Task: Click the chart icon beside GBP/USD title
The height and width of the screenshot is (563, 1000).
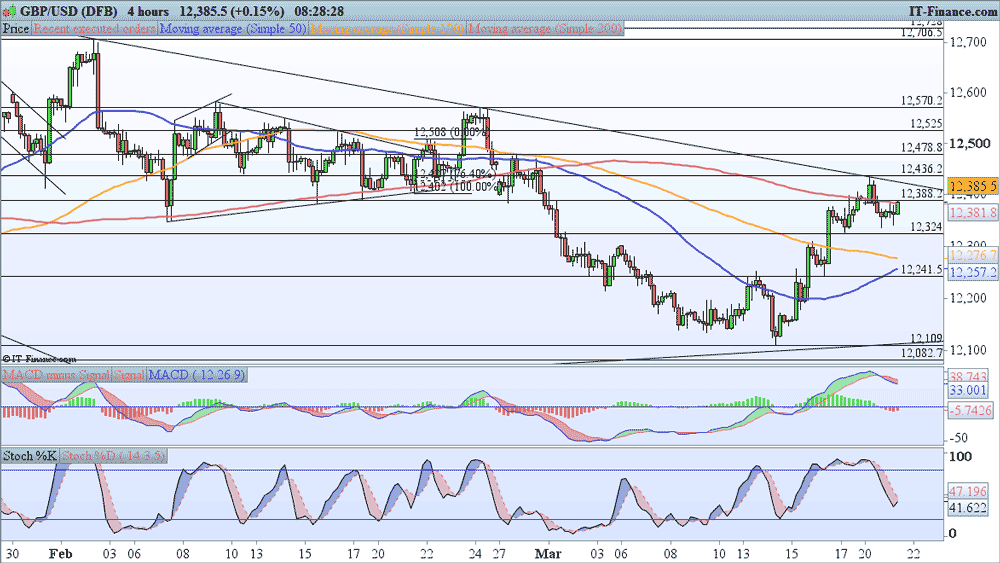Action: point(9,11)
